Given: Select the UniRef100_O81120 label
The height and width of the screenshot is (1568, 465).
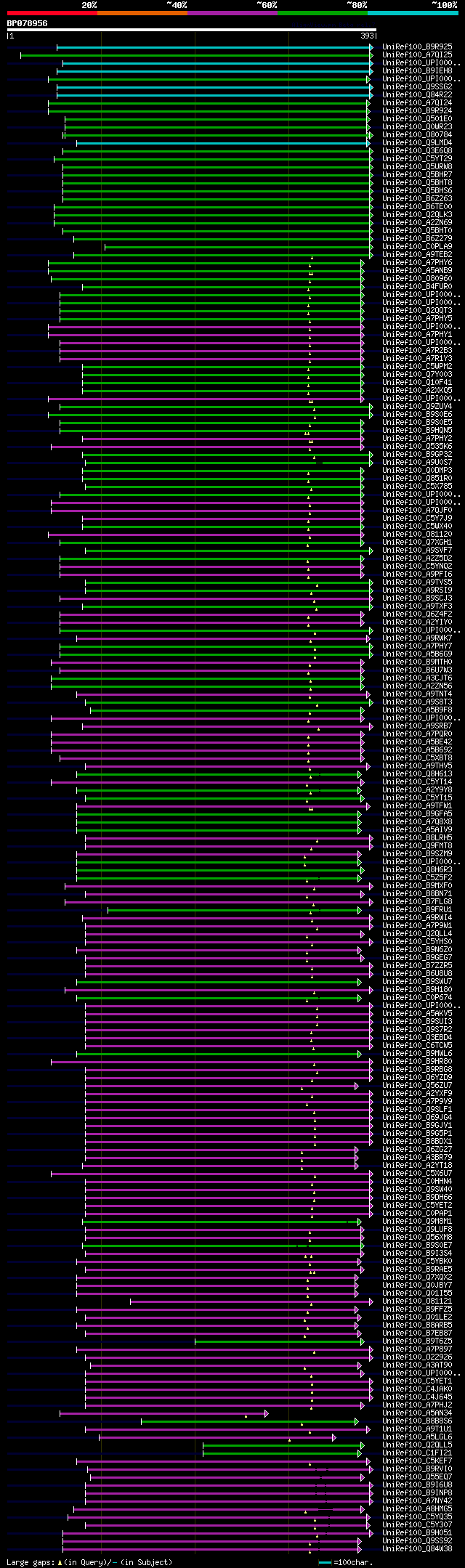Looking at the screenshot, I should [x=417, y=534].
